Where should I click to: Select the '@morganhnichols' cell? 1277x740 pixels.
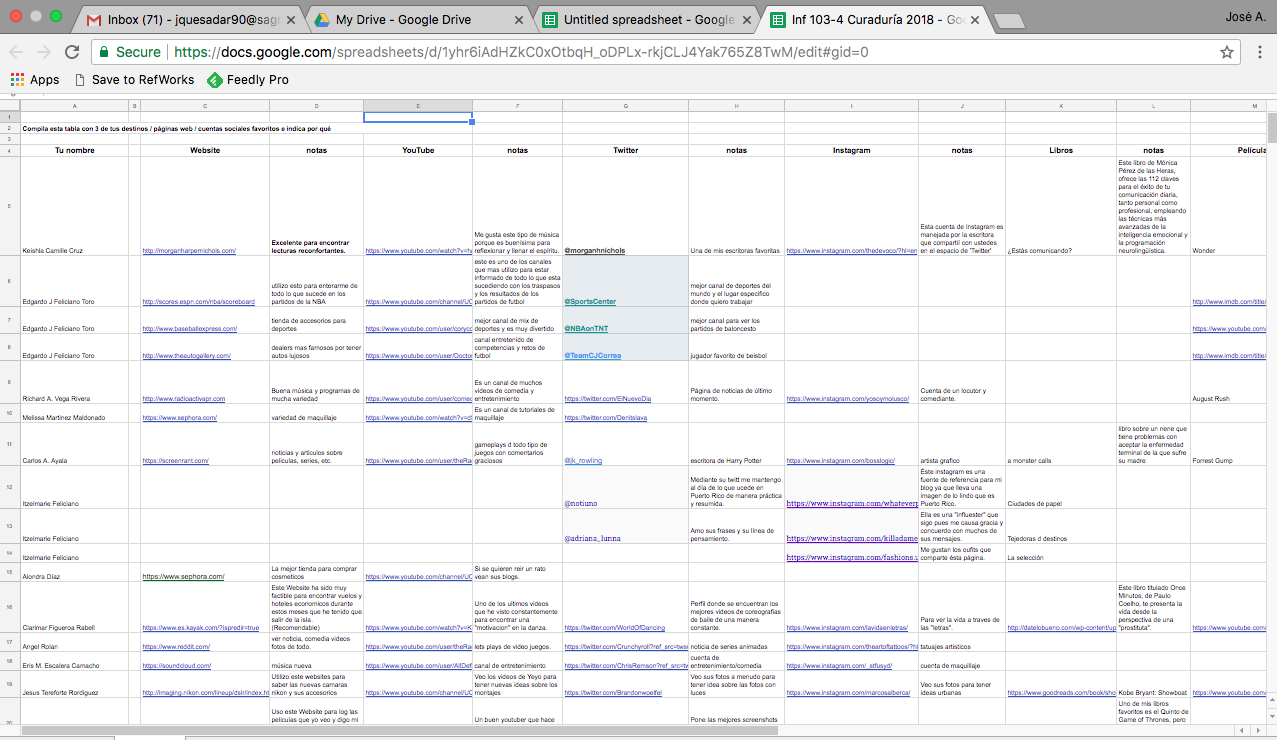[x=625, y=207]
